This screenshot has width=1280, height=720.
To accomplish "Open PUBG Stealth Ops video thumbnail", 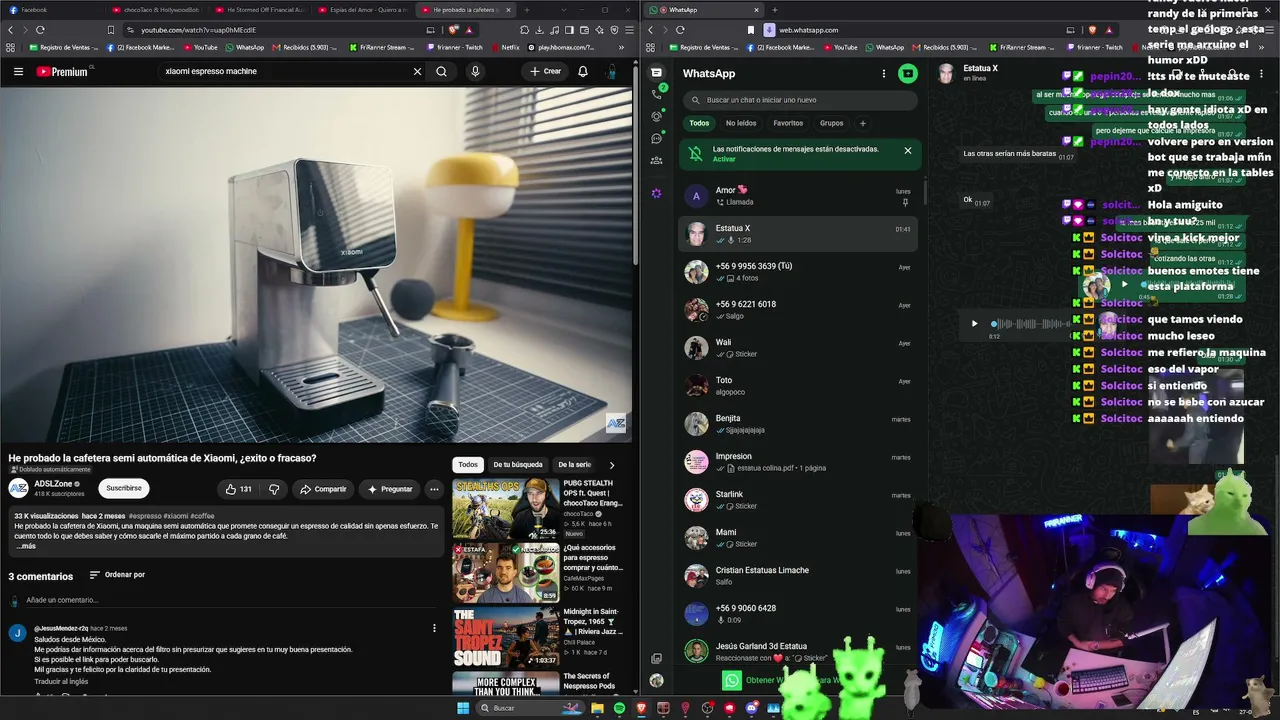I will tap(506, 509).
